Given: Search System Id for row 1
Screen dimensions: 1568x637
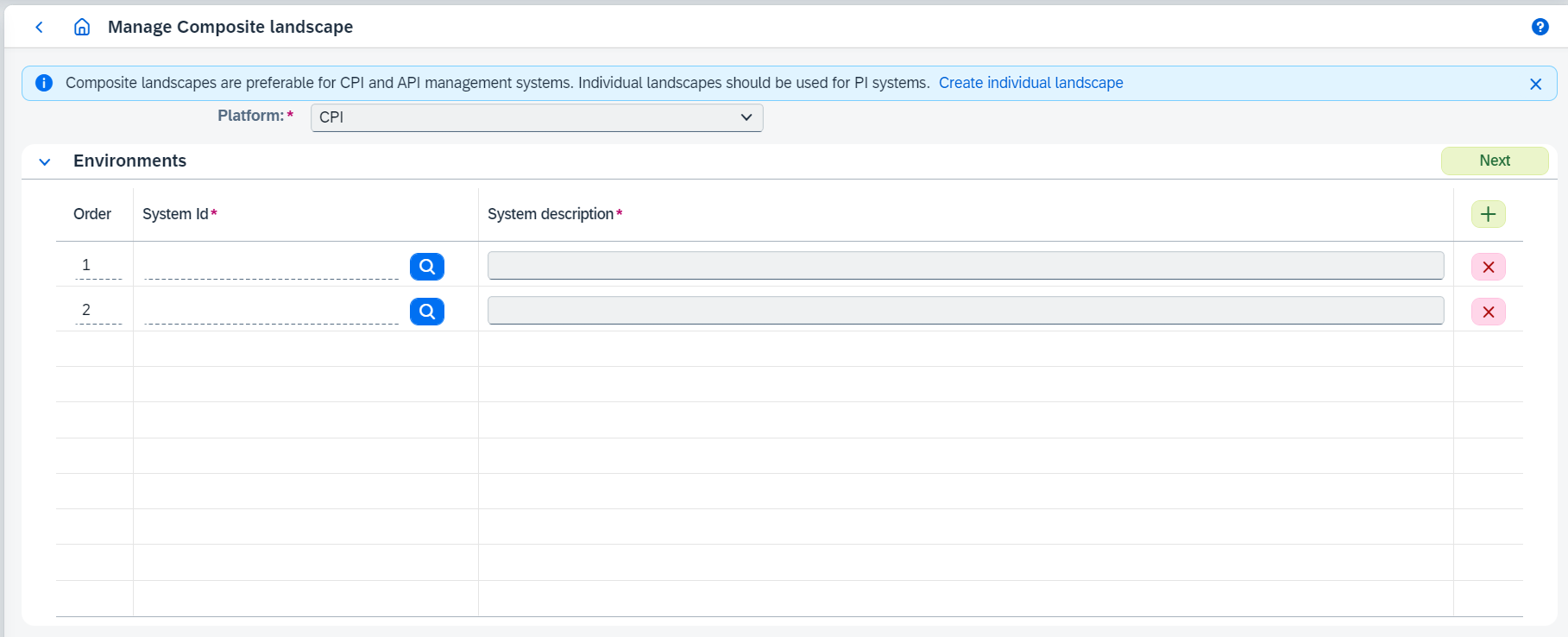Looking at the screenshot, I should pyautogui.click(x=427, y=267).
